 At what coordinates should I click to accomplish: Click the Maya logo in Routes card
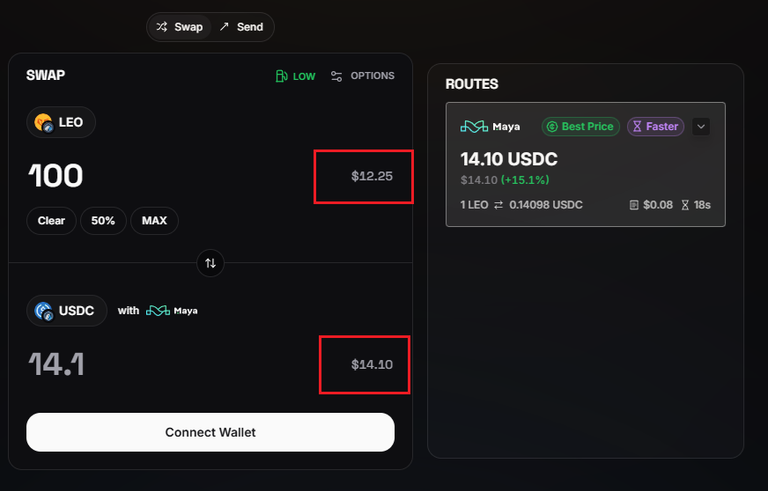(474, 126)
